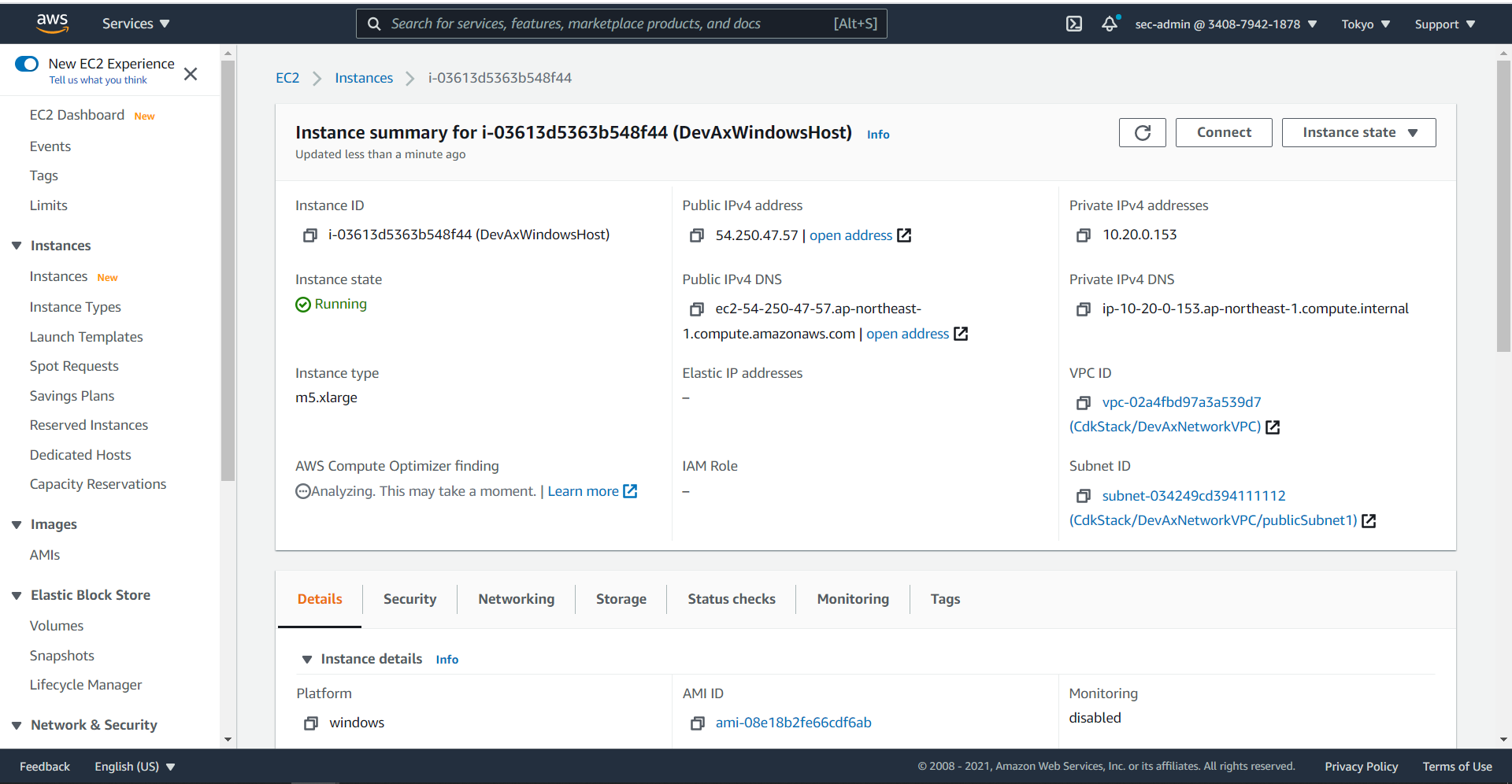1512x784 pixels.
Task: Click external link icon beside CdkStack/DevAxNetworkVPC
Action: click(x=1273, y=427)
